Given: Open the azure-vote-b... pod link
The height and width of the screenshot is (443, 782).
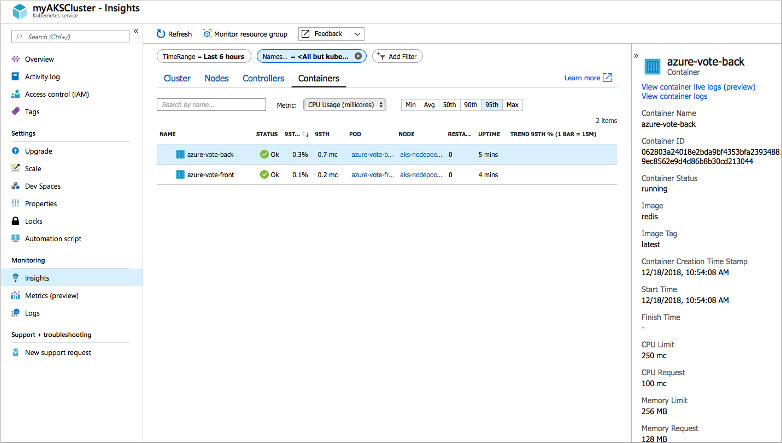Looking at the screenshot, I should click(x=372, y=154).
